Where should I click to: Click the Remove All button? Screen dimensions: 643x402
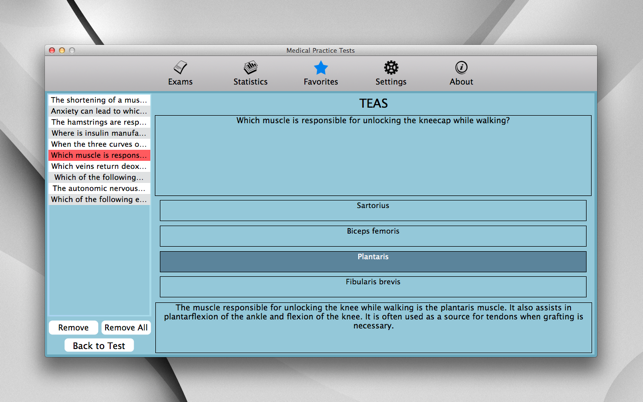126,328
